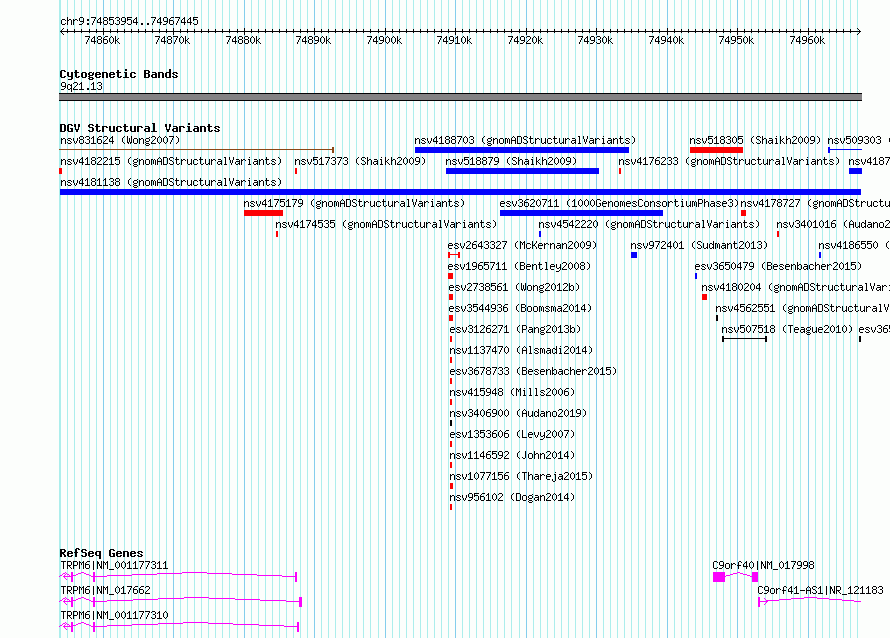
Task: Click the esv3620711 blue variant bar
Action: (581, 213)
